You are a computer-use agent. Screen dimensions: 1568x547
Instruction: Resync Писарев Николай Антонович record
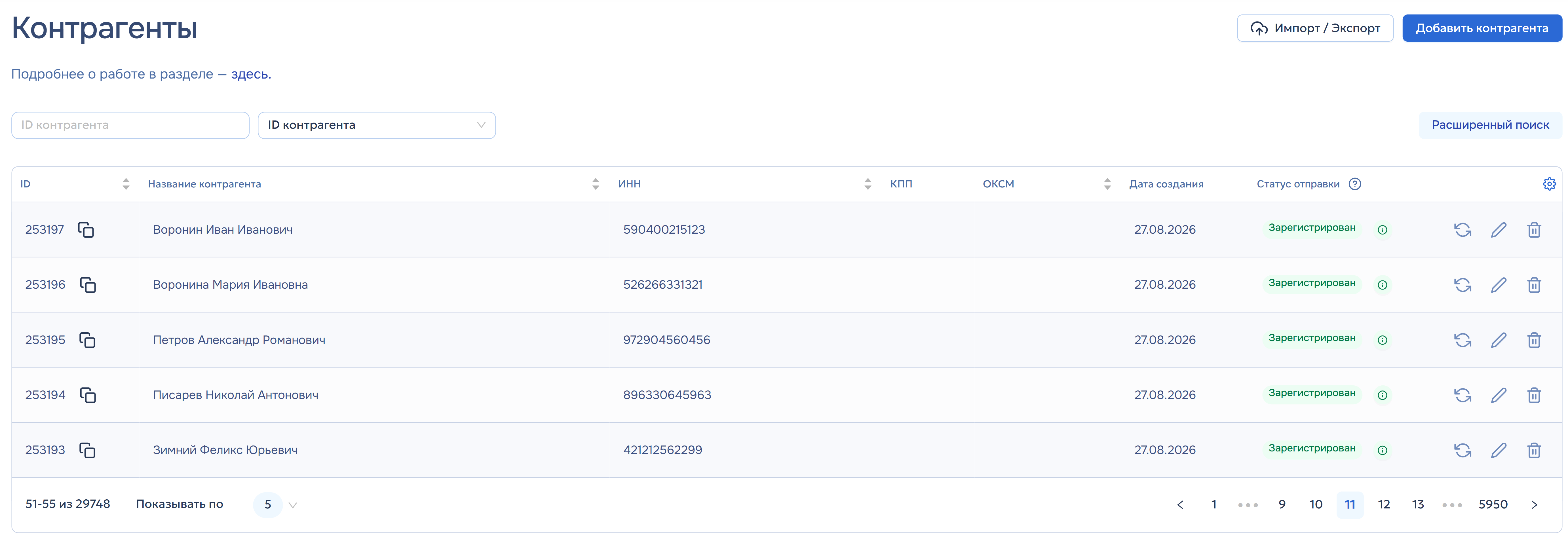click(1463, 395)
